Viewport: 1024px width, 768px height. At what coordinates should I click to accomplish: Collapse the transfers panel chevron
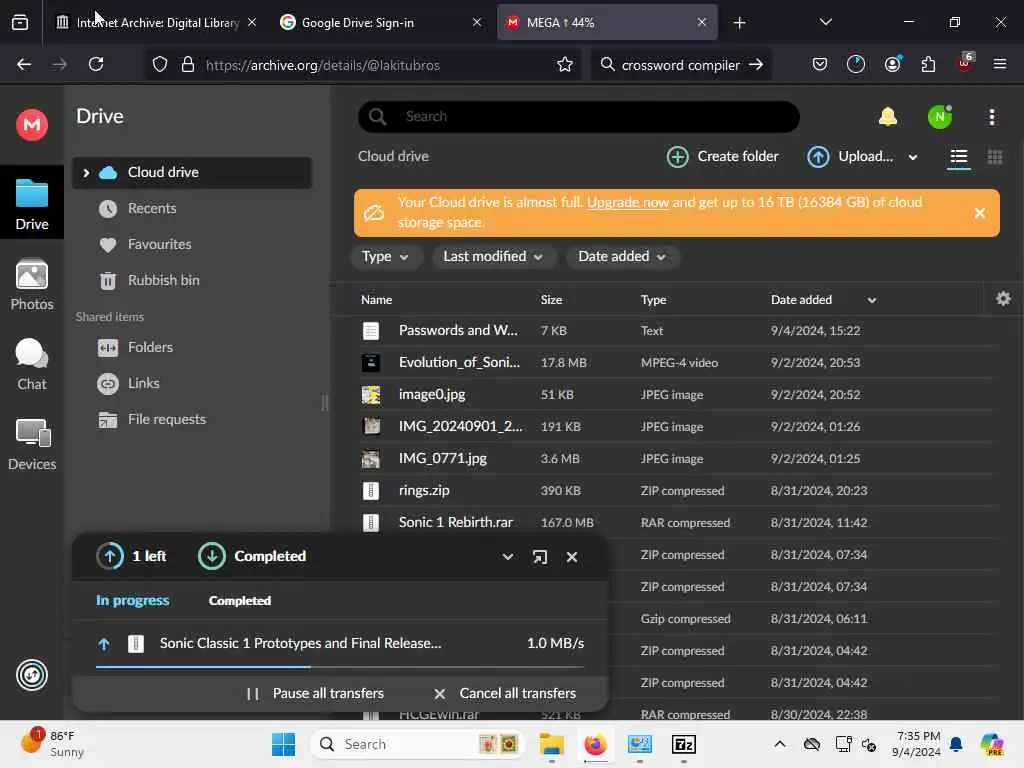pyautogui.click(x=507, y=556)
